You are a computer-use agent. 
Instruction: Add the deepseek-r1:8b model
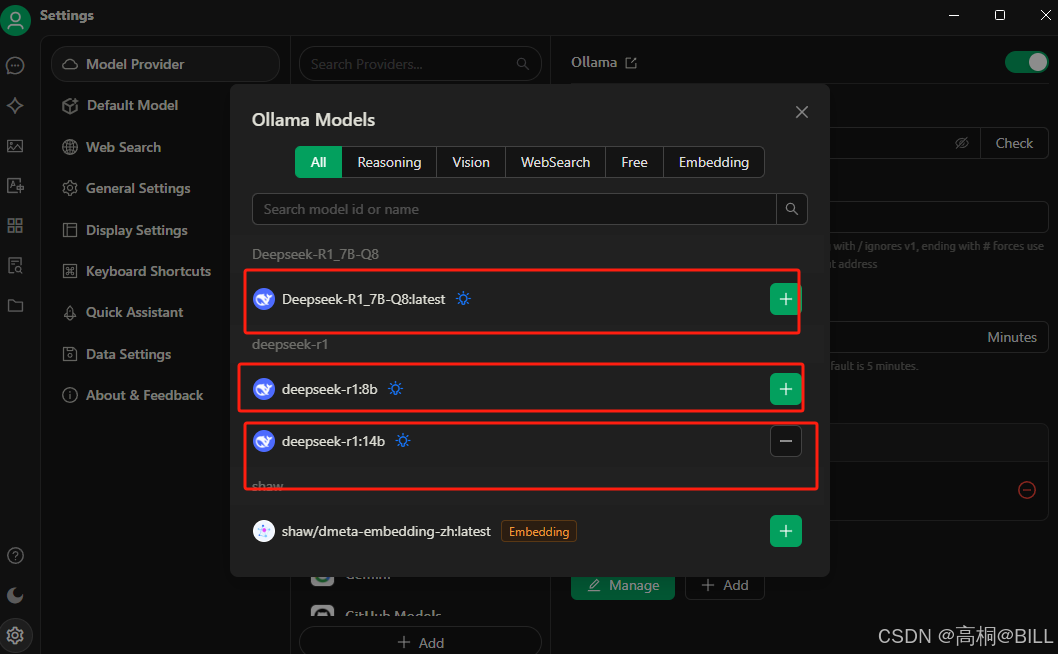[785, 389]
